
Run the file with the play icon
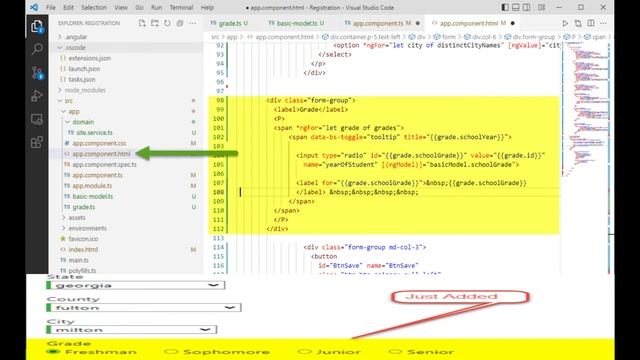[565, 23]
